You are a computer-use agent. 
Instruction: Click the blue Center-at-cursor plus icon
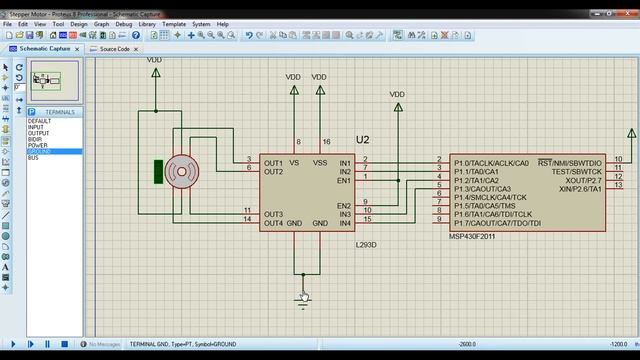click(191, 36)
